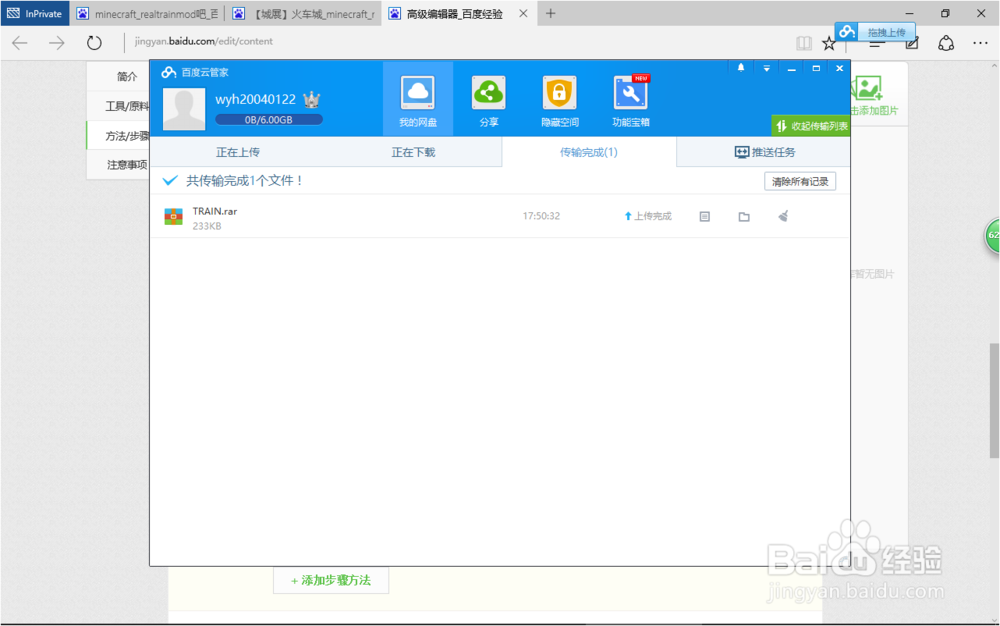Viewport: 1000px width, 626px height.
Task: Open a new browser tab
Action: pyautogui.click(x=550, y=13)
